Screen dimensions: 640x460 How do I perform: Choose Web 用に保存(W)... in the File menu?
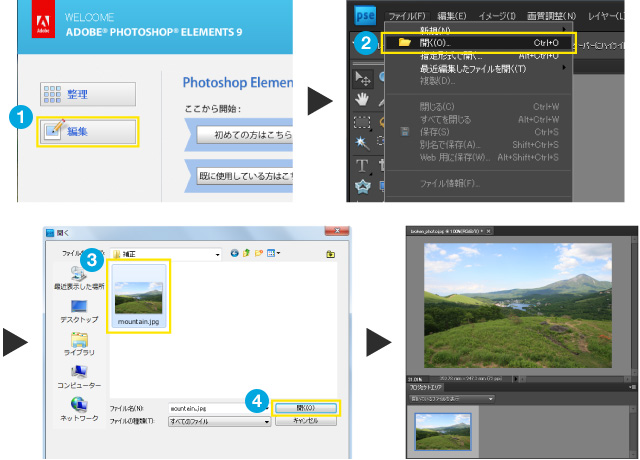click(x=478, y=157)
